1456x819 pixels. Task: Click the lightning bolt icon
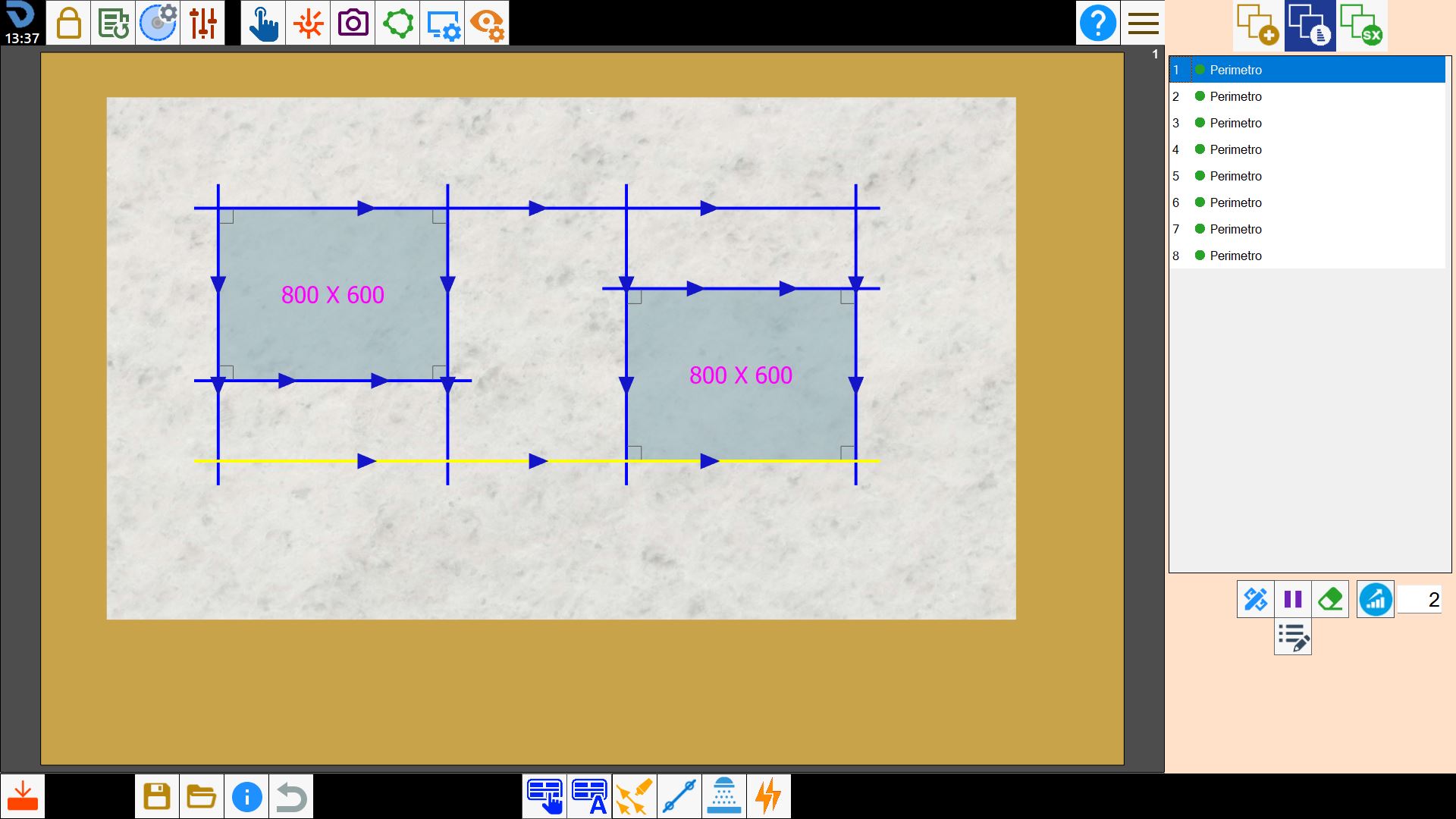[769, 796]
